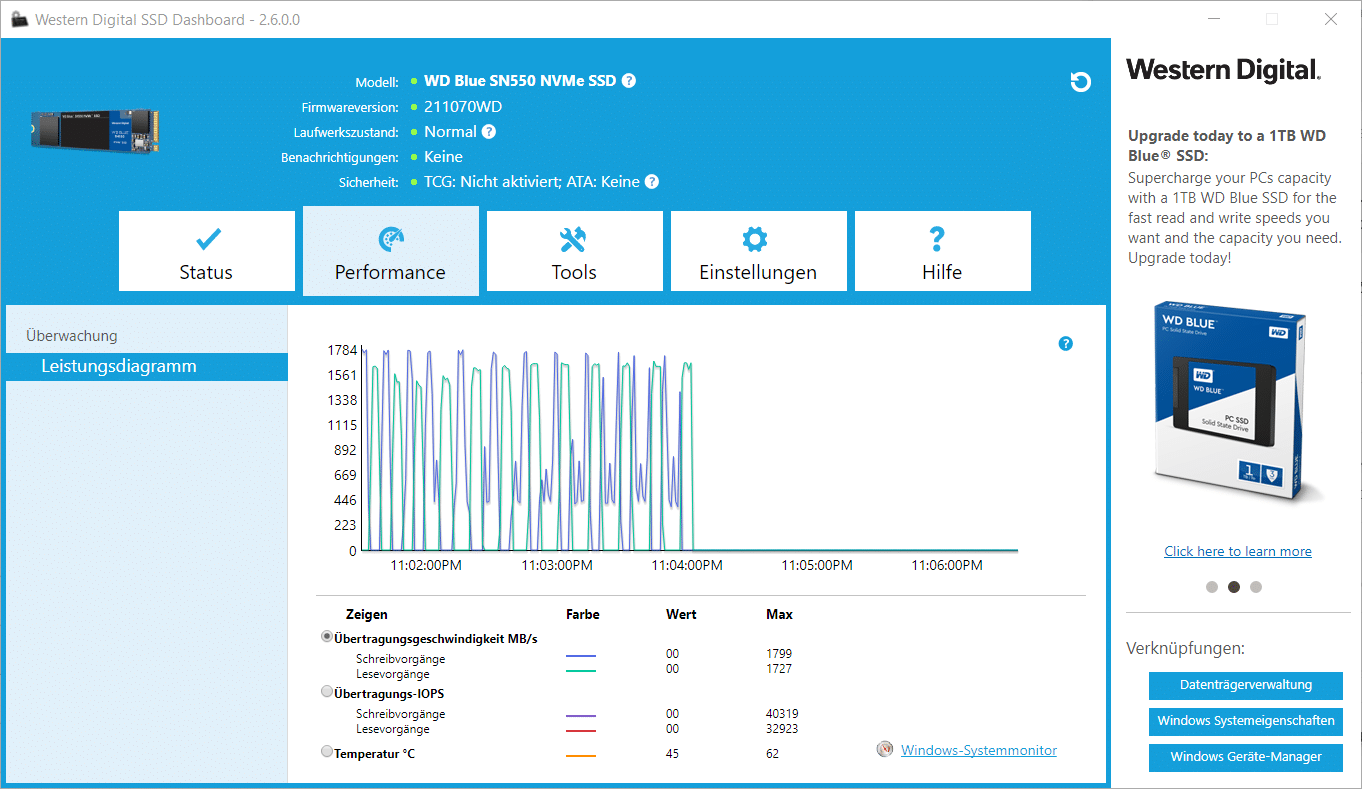The width and height of the screenshot is (1362, 789).
Task: Go to the third ad carousel dot
Action: click(x=1256, y=587)
